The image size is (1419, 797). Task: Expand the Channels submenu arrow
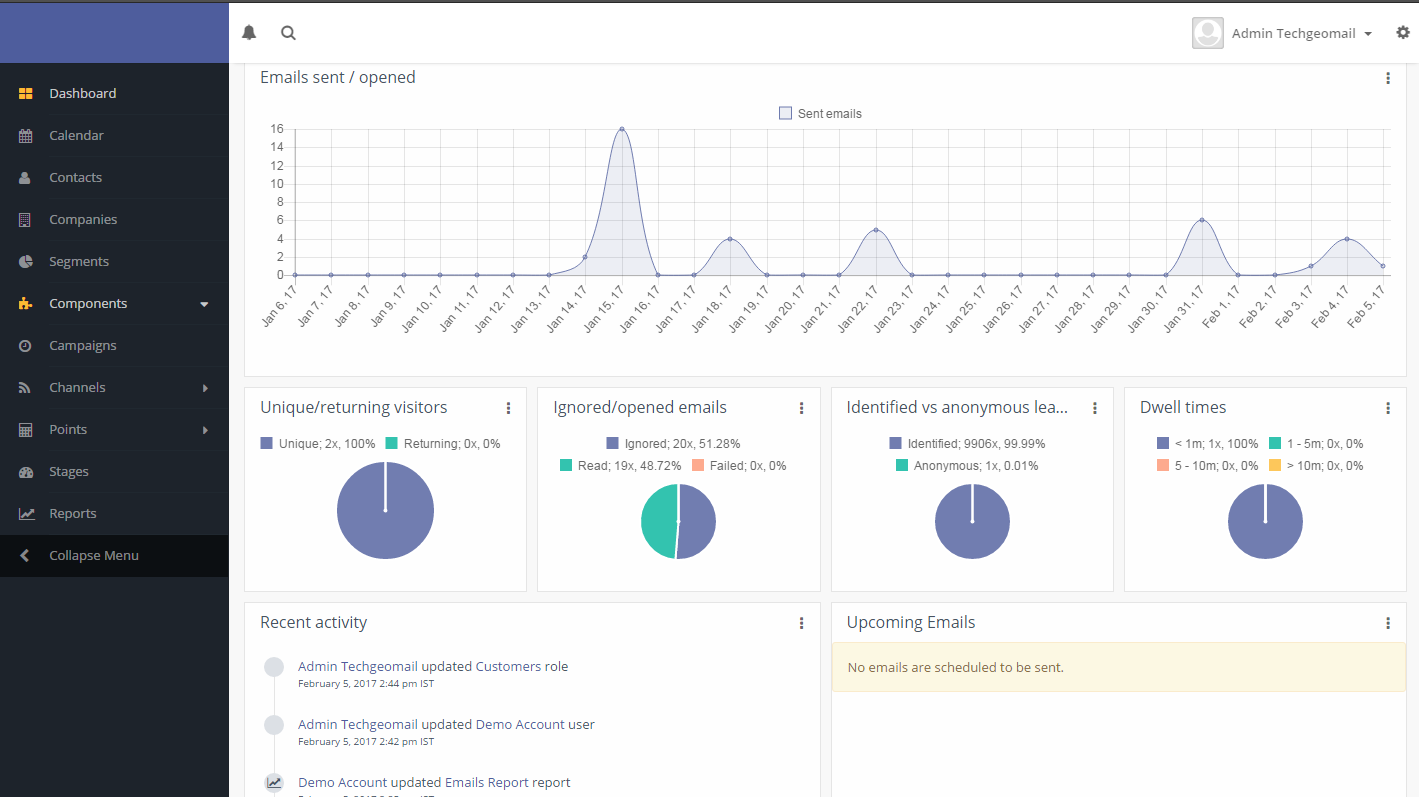click(x=205, y=388)
